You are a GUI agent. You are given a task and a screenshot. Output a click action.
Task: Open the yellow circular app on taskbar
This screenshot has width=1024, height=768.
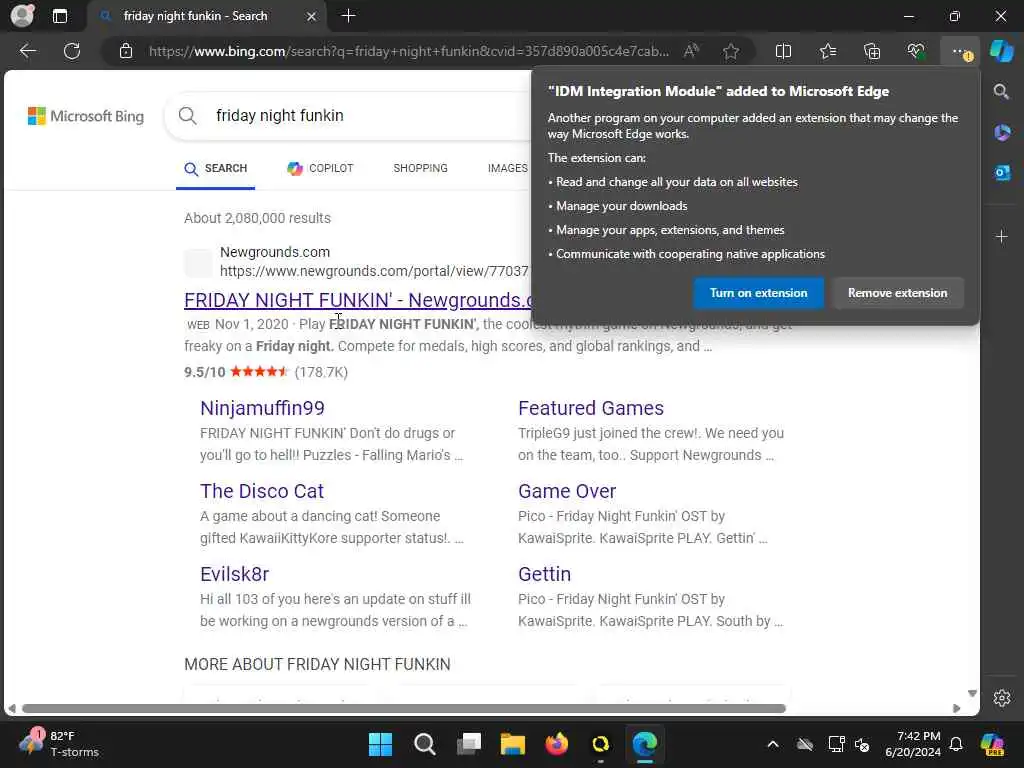(x=600, y=744)
